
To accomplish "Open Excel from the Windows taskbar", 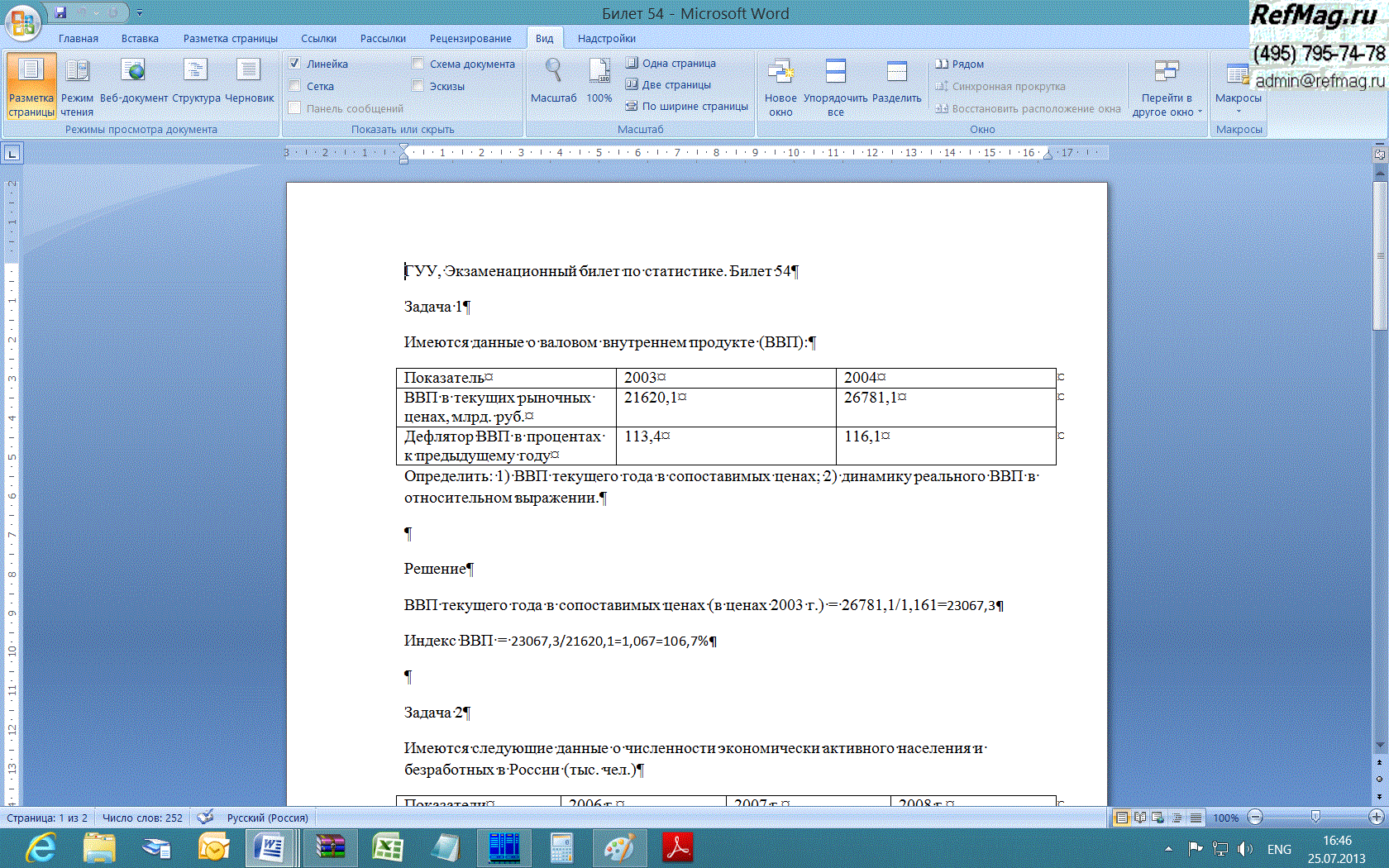I will tap(387, 848).
